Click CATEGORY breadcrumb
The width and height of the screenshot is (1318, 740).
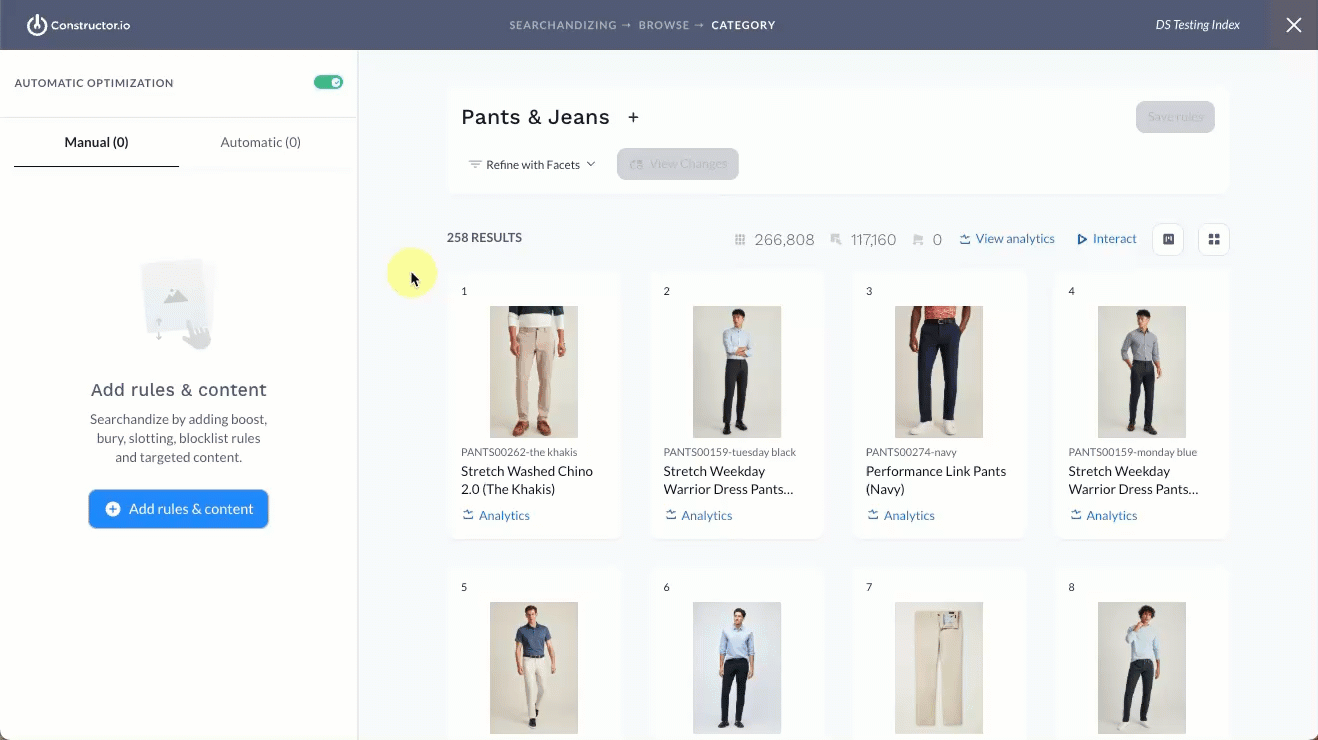(743, 25)
